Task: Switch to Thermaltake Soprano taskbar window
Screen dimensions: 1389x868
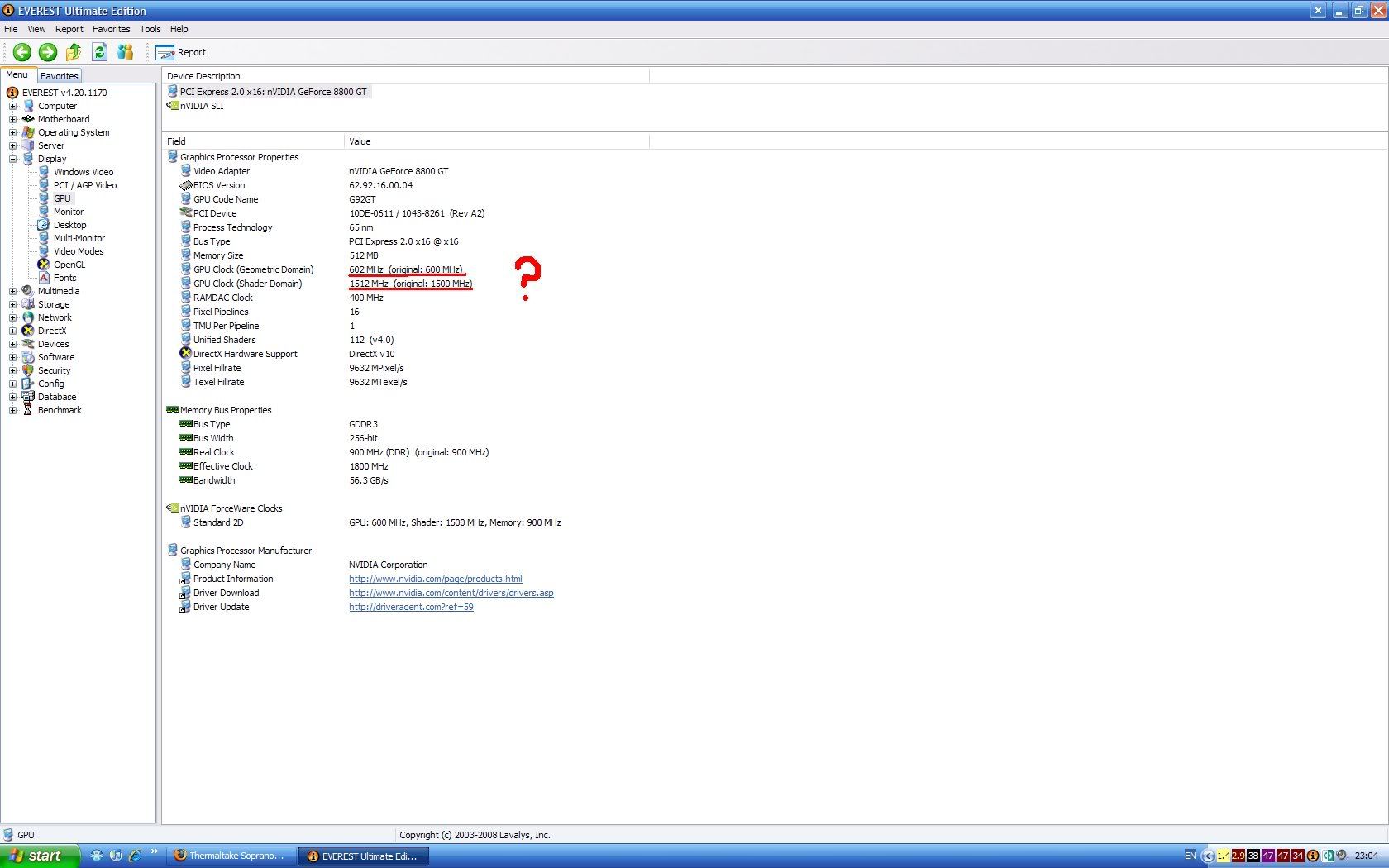Action: 231,856
